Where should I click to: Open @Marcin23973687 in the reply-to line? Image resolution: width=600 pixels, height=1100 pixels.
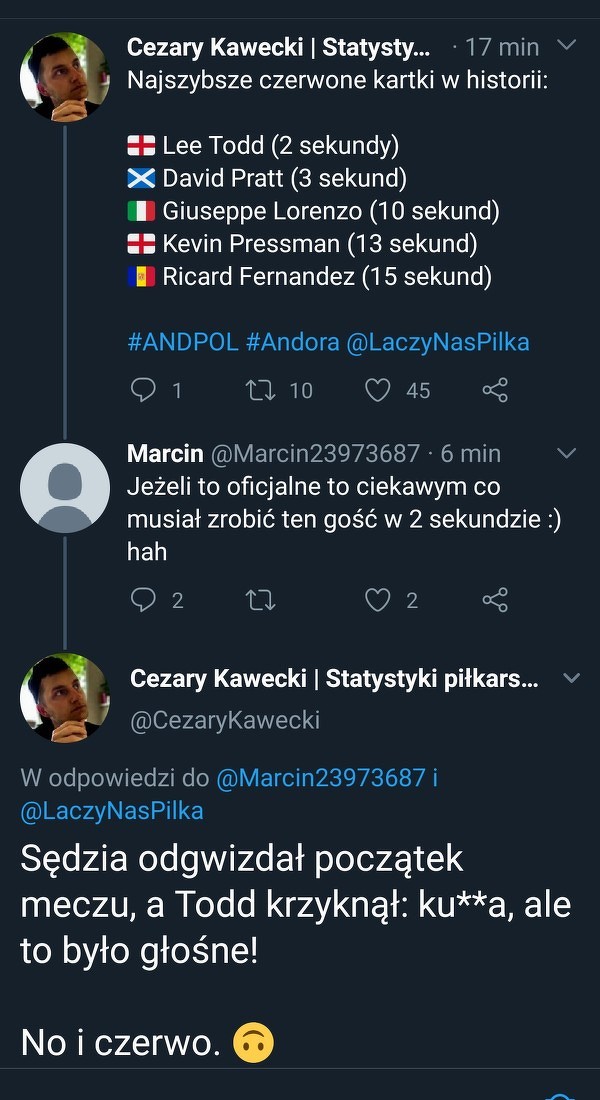321,778
